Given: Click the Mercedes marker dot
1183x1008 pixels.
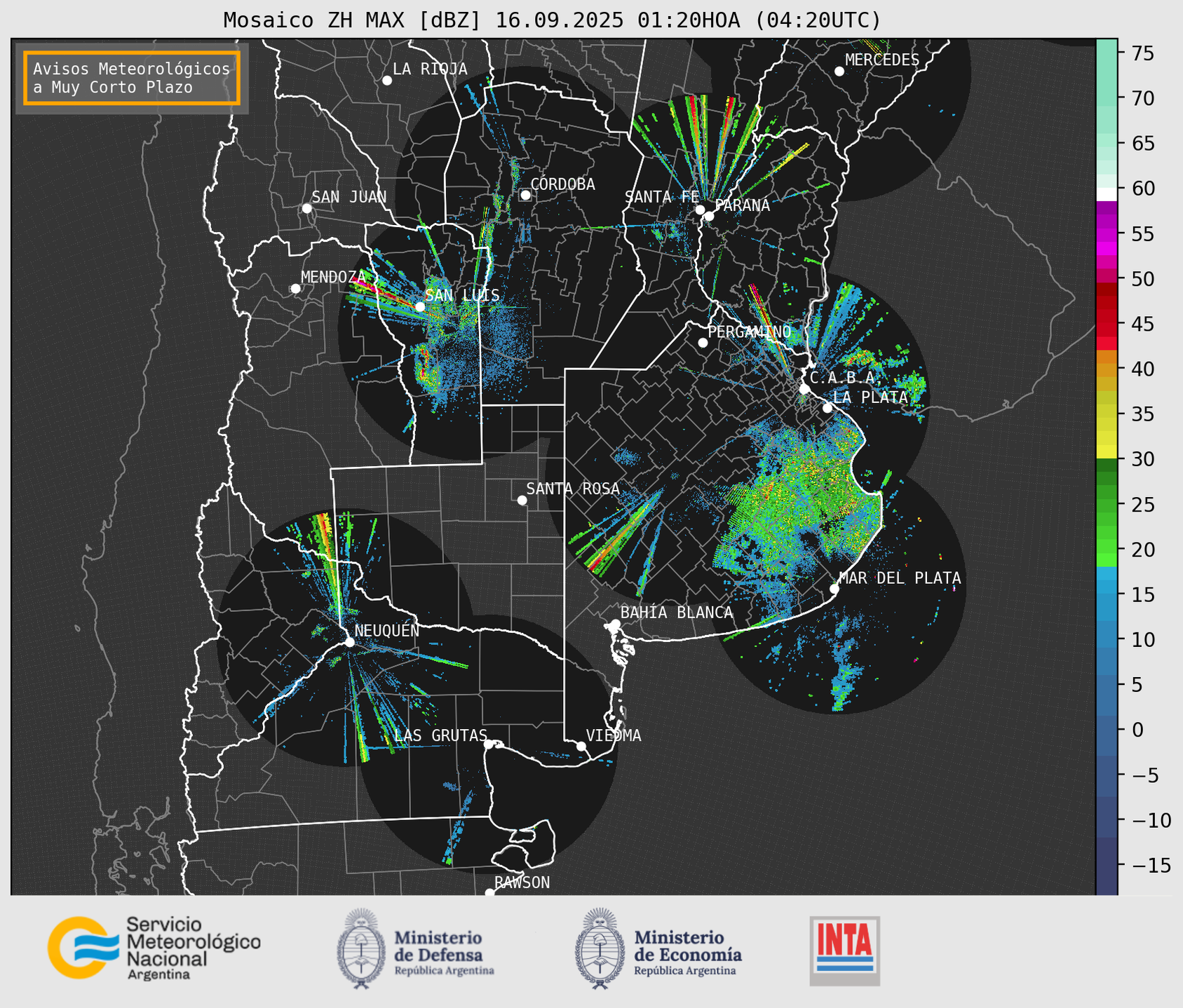Looking at the screenshot, I should click(839, 71).
